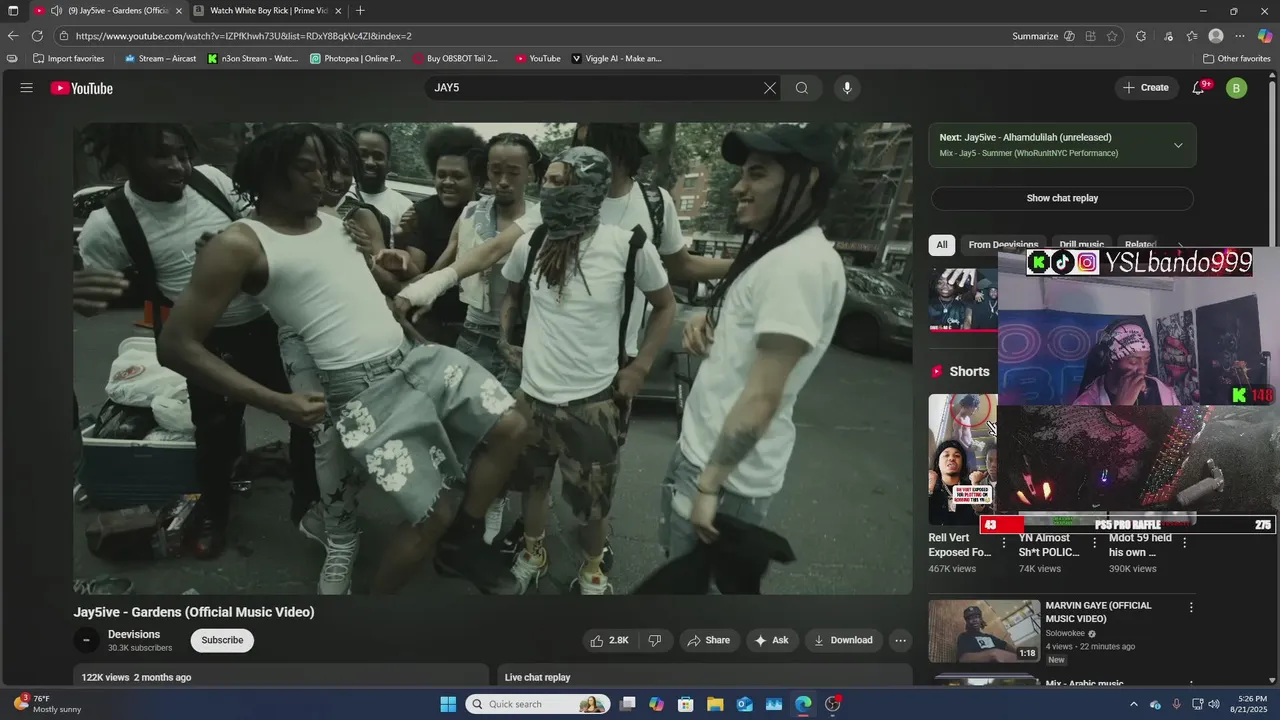Click Create button

tap(1146, 88)
